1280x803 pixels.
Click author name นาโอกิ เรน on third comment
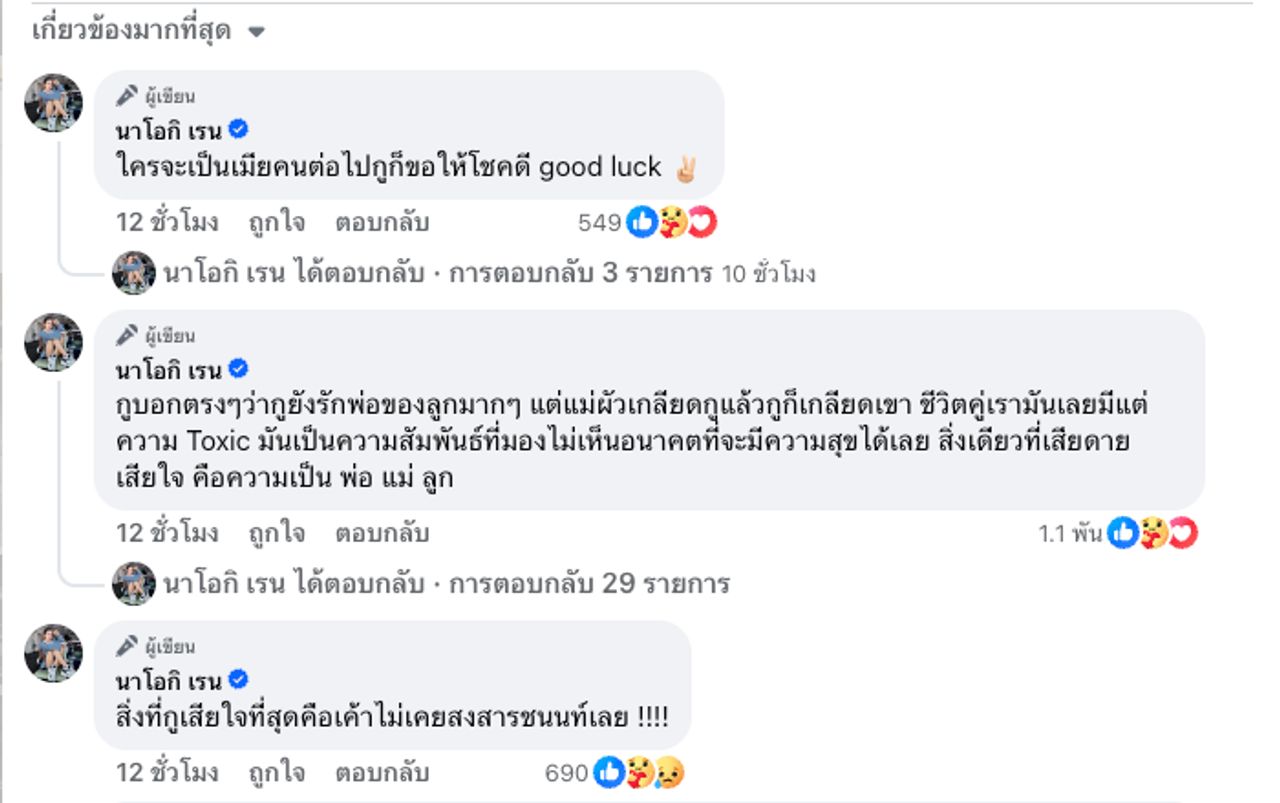[x=169, y=681]
